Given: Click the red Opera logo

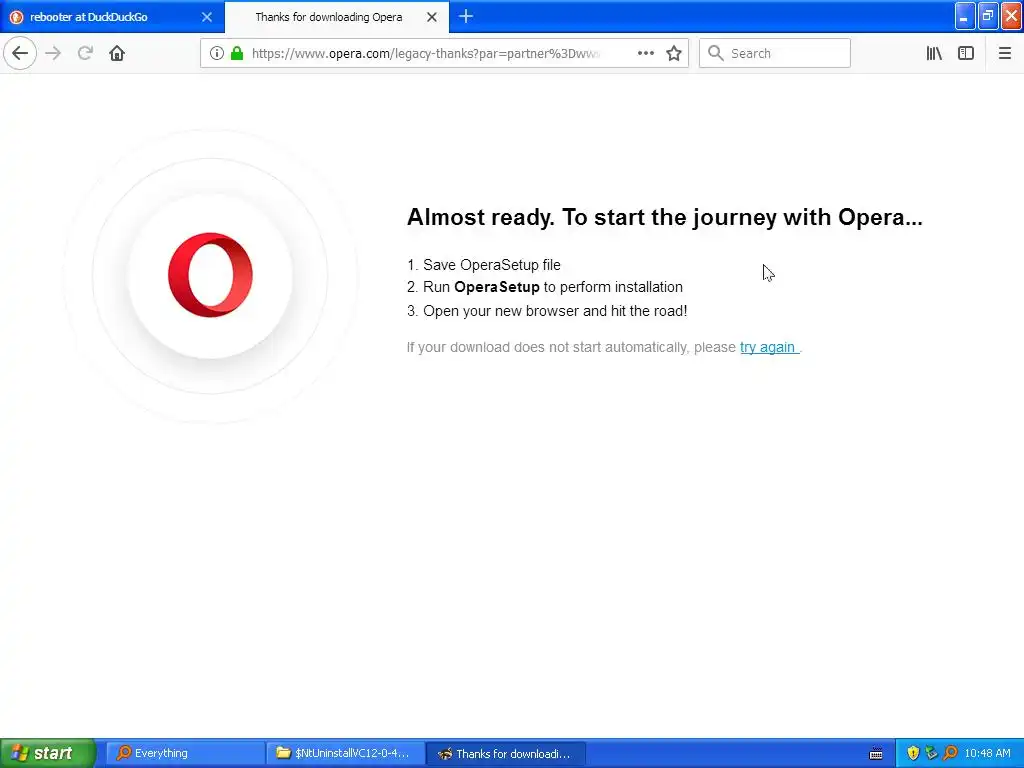Looking at the screenshot, I should tap(210, 275).
